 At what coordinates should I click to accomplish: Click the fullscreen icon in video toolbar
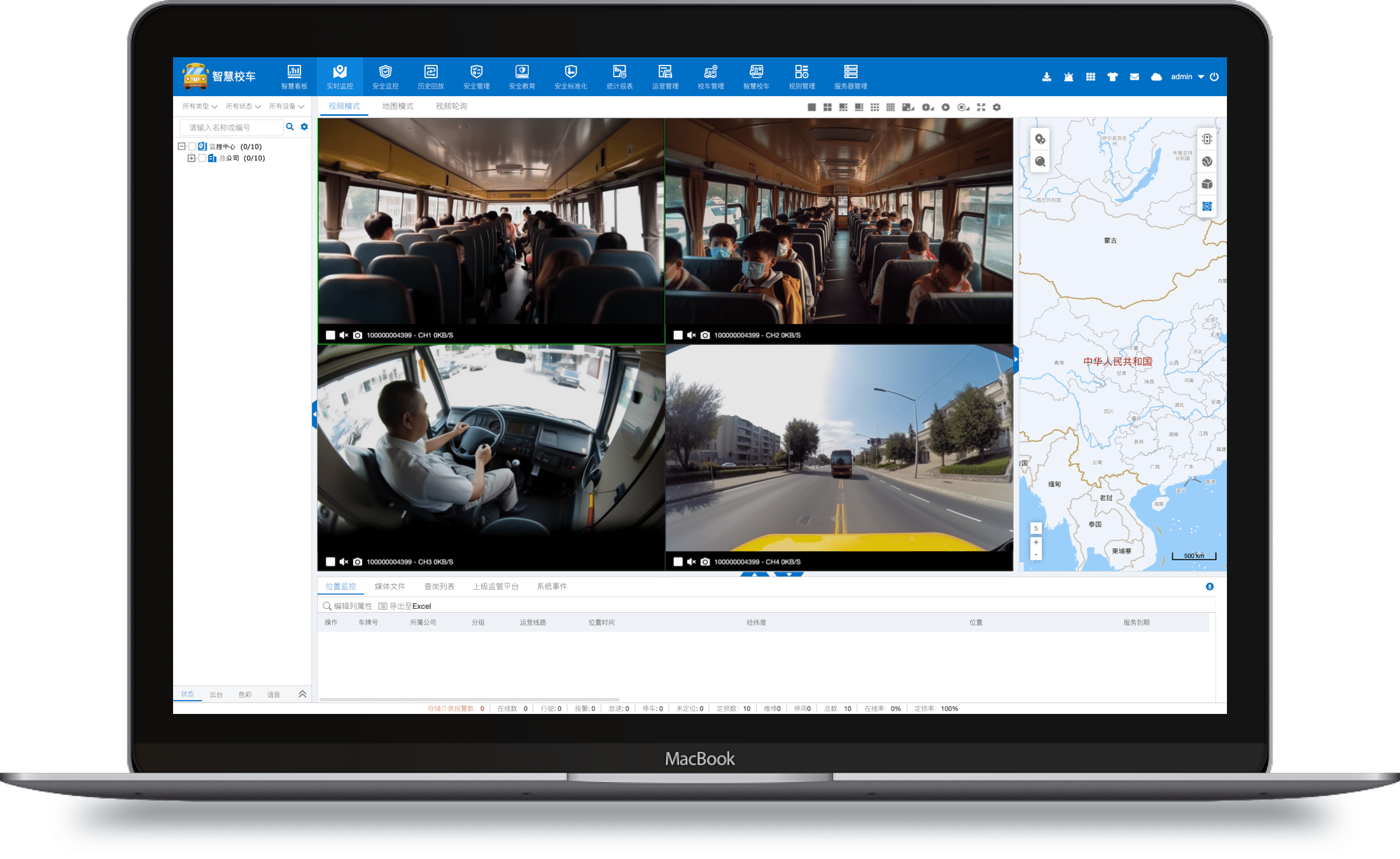[981, 108]
